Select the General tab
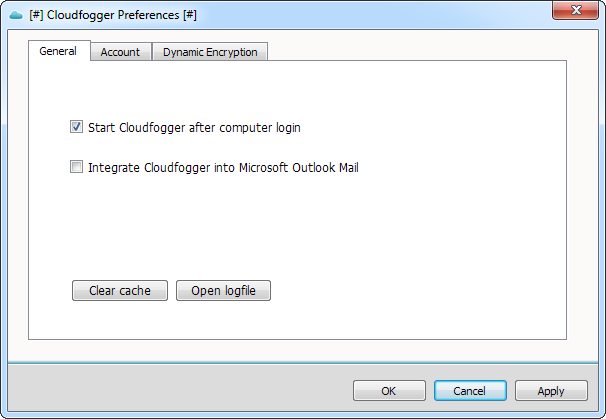Screen dimensions: 606x419 point(58,51)
